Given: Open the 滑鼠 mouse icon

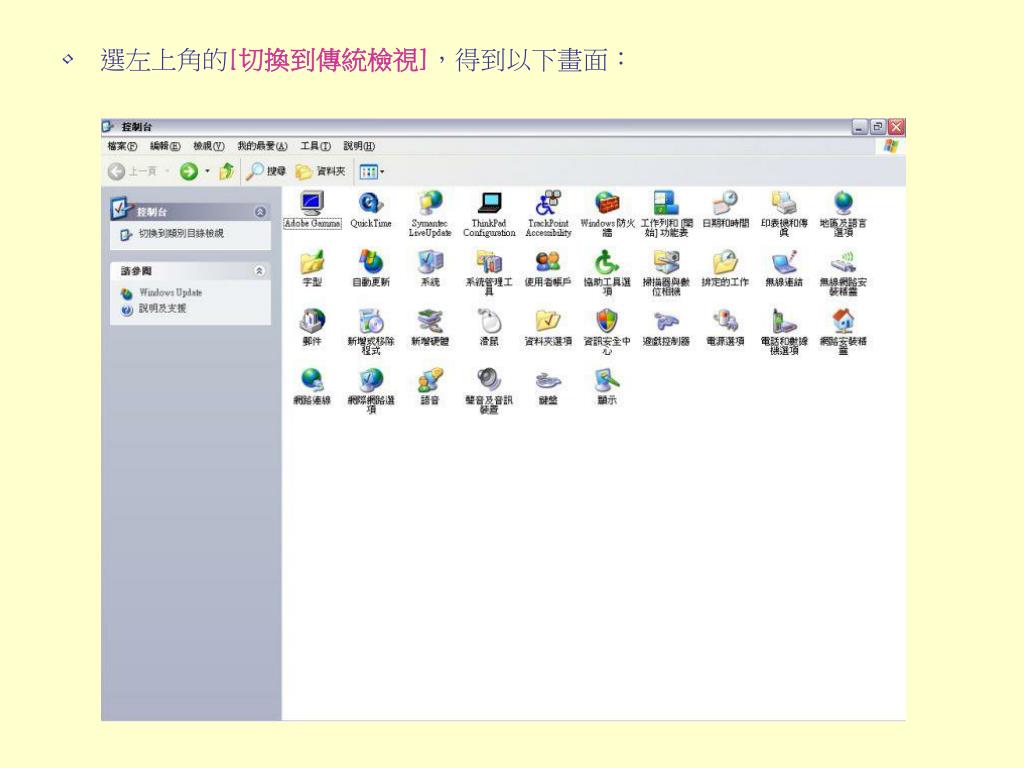Looking at the screenshot, I should pyautogui.click(x=489, y=327).
